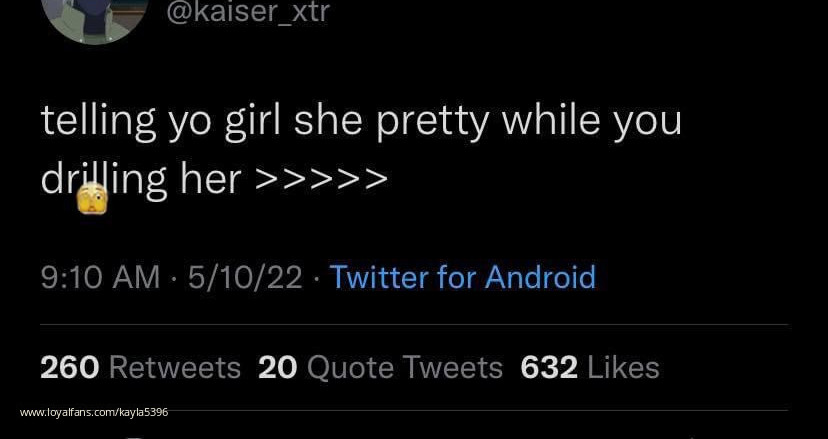828x439 pixels.
Task: View the 260 Retweets list
Action: point(140,367)
